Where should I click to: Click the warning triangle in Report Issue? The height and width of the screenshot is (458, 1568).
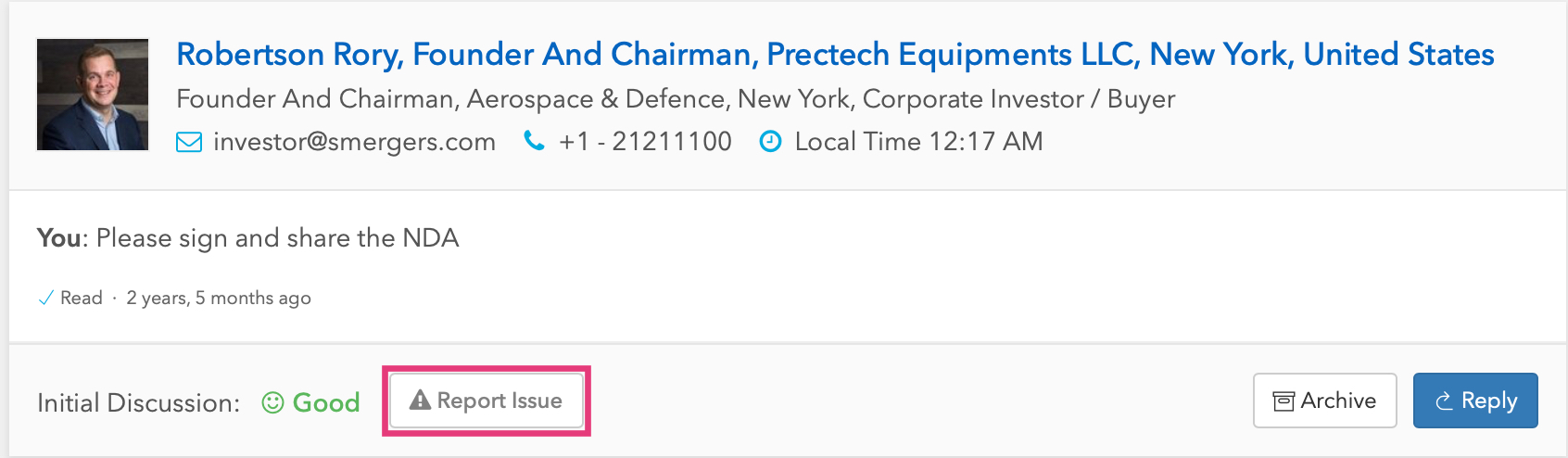coord(420,401)
